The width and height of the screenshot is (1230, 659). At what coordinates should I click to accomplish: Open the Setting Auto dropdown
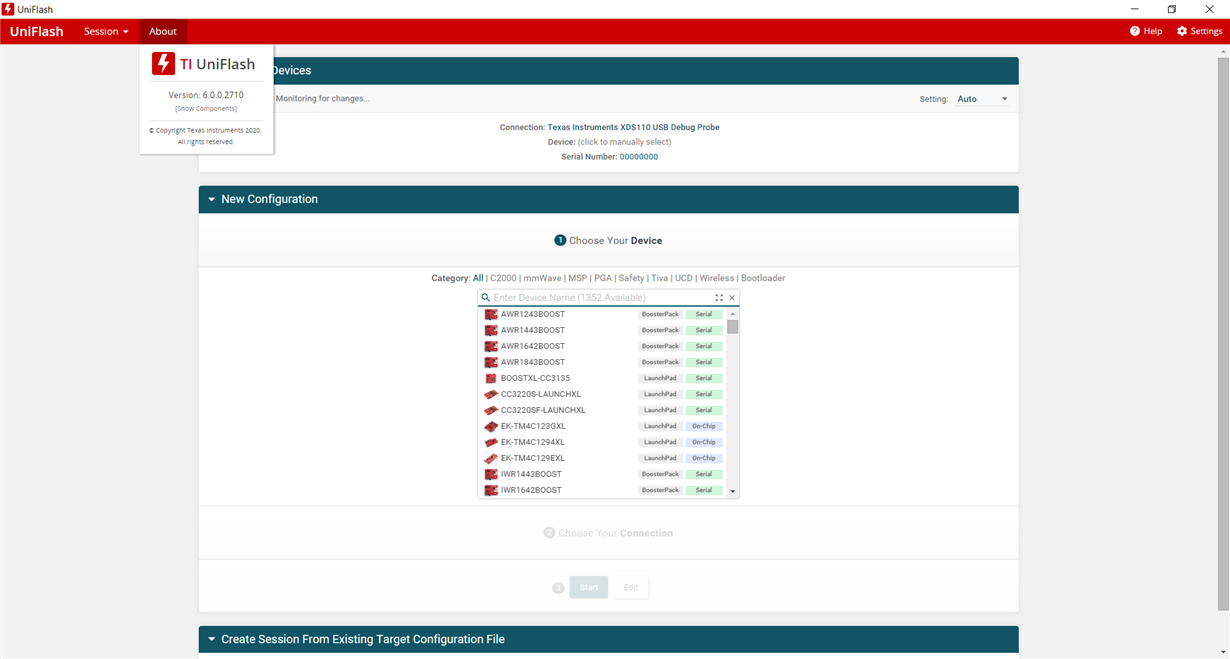[x=982, y=99]
